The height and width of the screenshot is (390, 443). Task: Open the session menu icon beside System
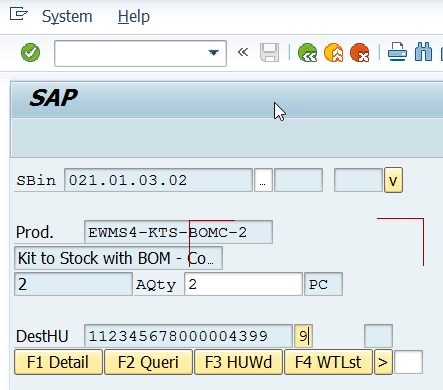(x=18, y=14)
